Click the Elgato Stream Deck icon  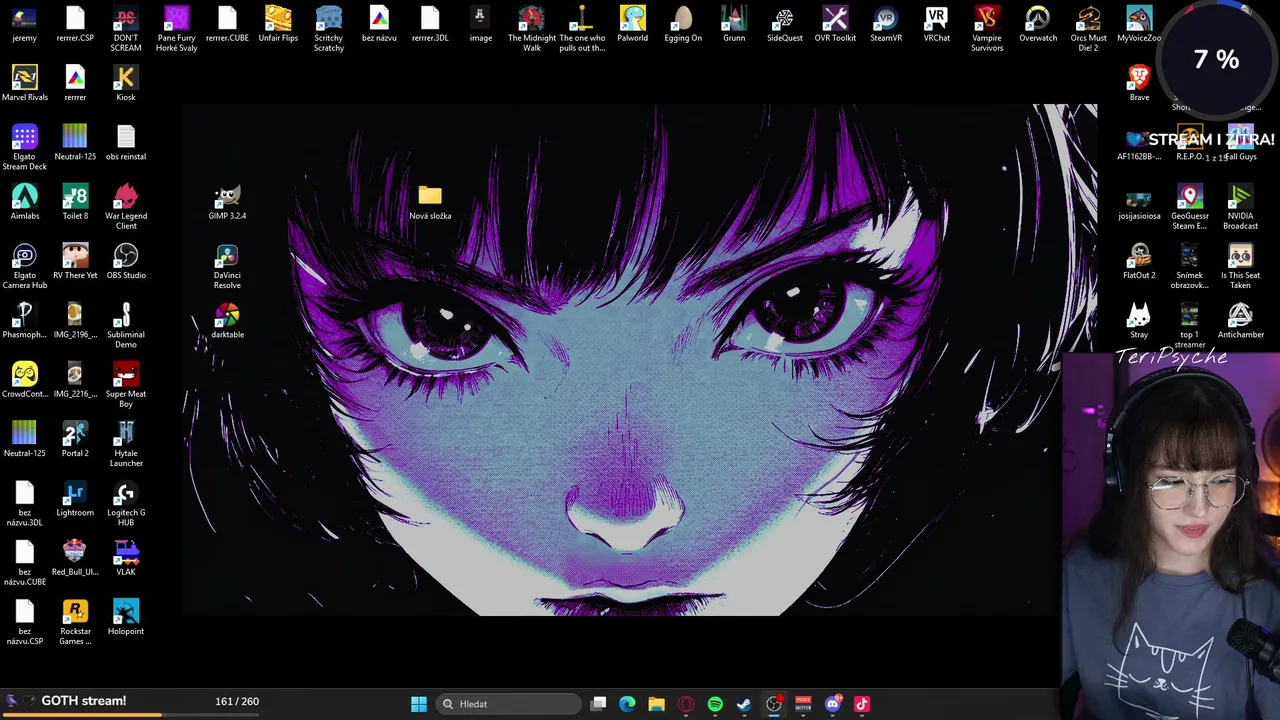tap(25, 147)
